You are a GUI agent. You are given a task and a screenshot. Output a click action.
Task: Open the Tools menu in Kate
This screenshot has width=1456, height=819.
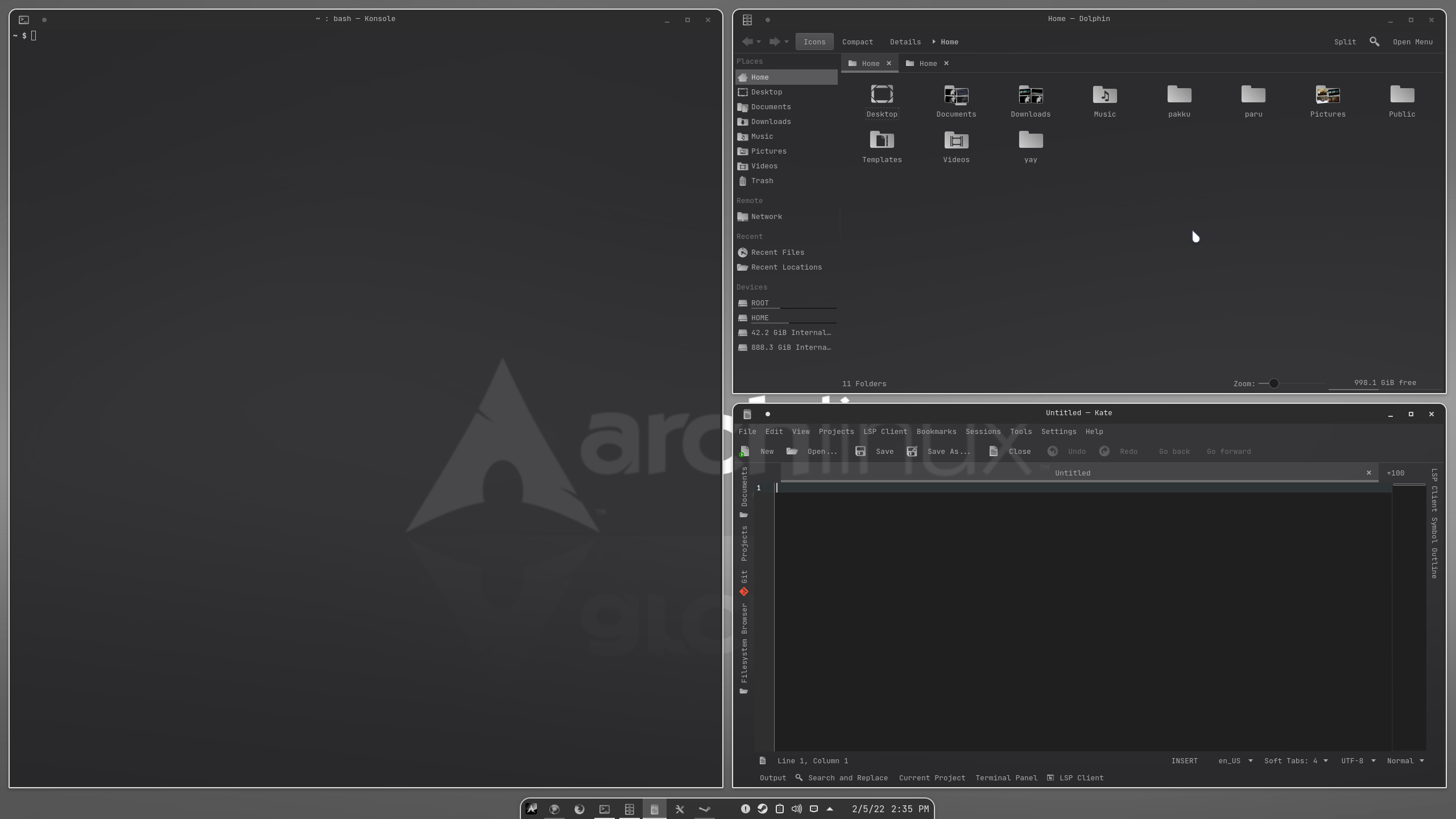coord(1021,431)
